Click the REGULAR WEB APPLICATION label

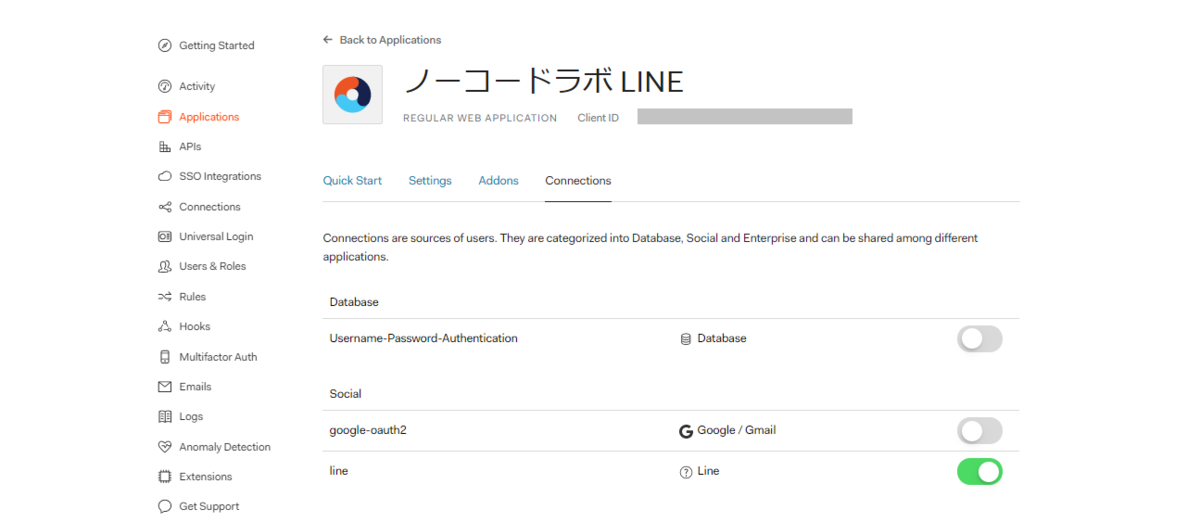[480, 118]
